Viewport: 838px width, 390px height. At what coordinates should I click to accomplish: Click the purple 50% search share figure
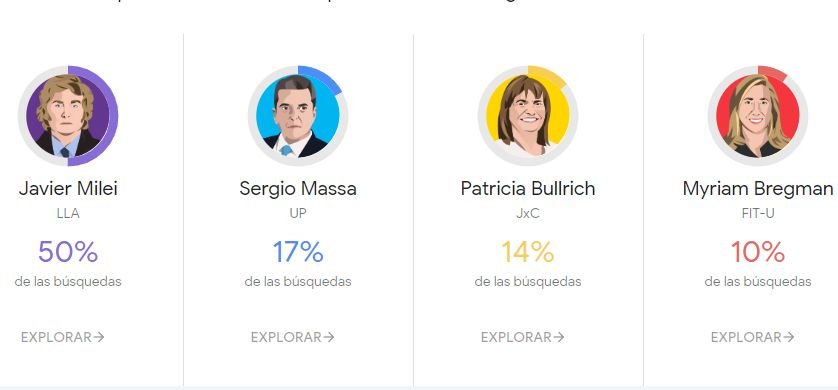(68, 252)
